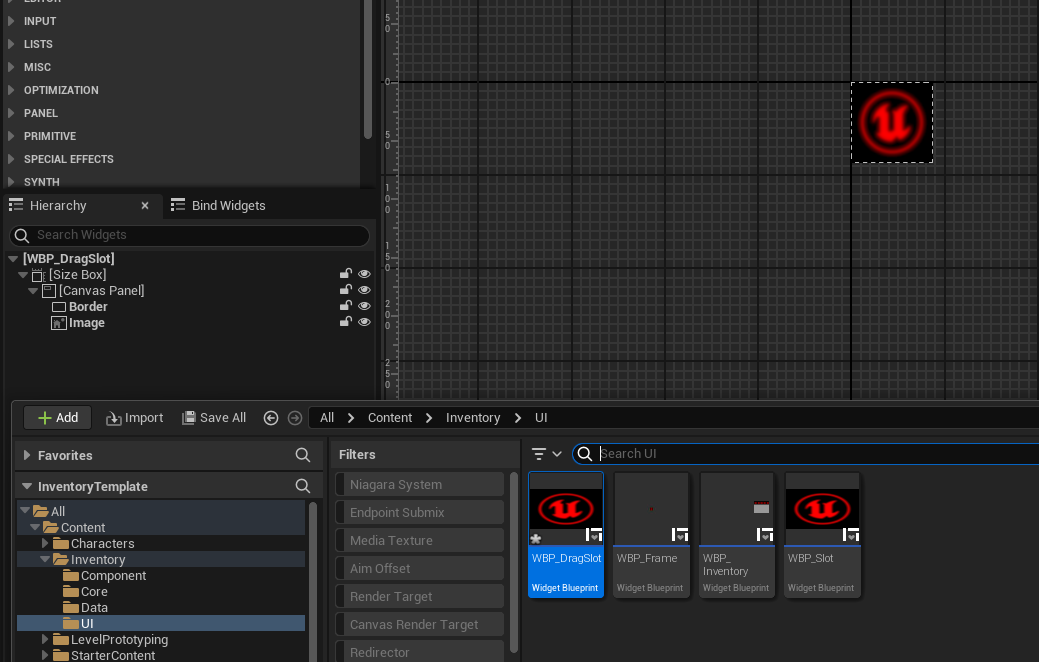Navigate back in Content Browser history
The width and height of the screenshot is (1039, 662).
pos(271,417)
